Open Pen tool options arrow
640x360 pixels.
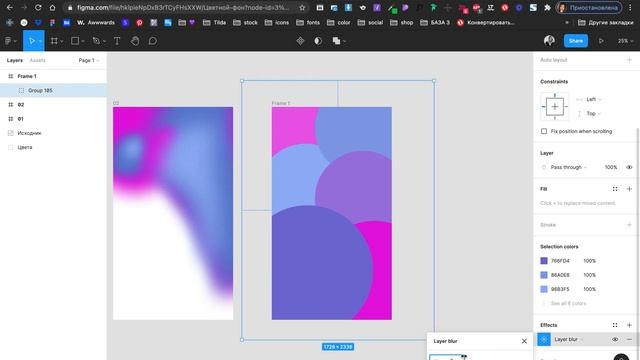pyautogui.click(x=104, y=41)
